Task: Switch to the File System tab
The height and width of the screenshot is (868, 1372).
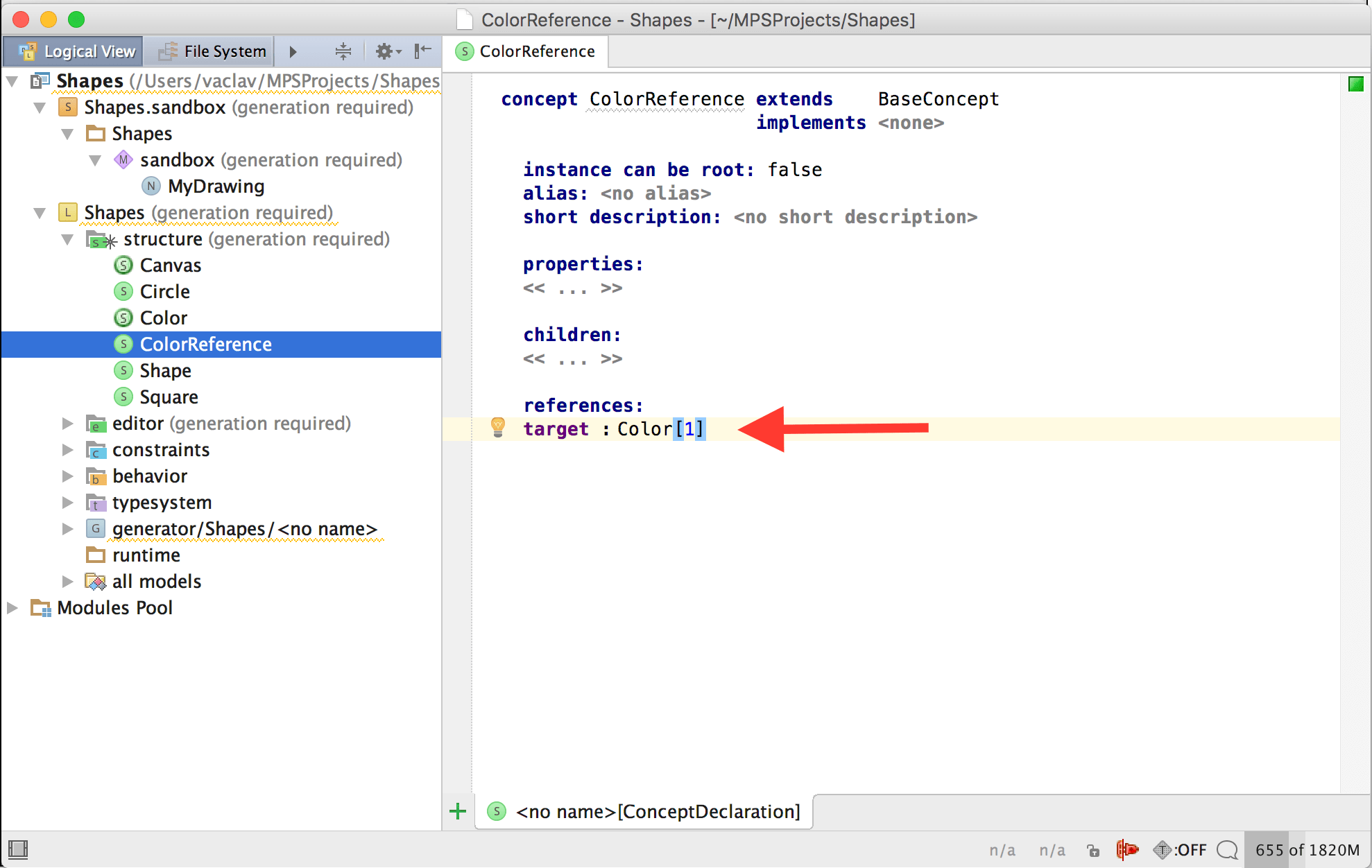Action: [213, 51]
